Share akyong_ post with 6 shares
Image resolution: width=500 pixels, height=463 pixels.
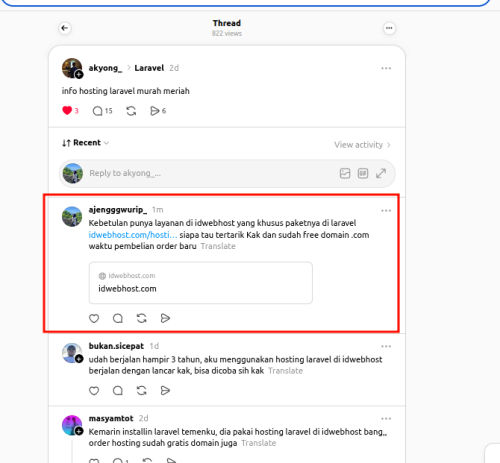point(158,111)
